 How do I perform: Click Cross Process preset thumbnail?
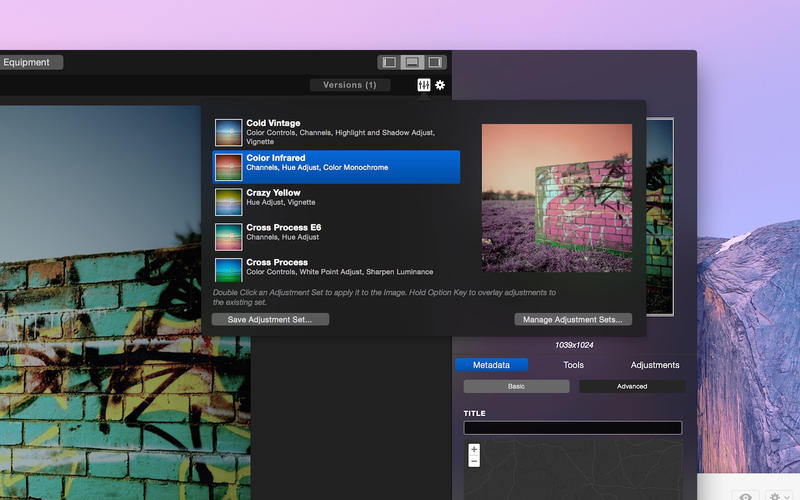(228, 270)
